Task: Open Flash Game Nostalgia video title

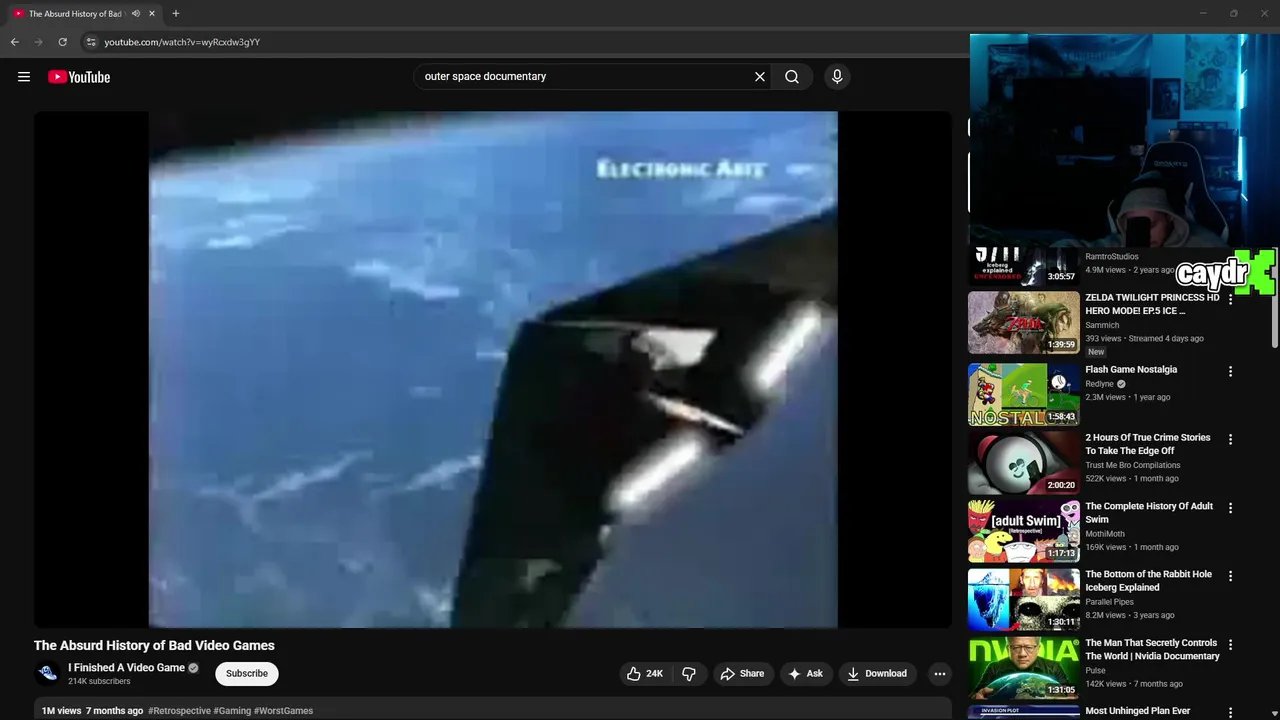Action: pyautogui.click(x=1131, y=370)
